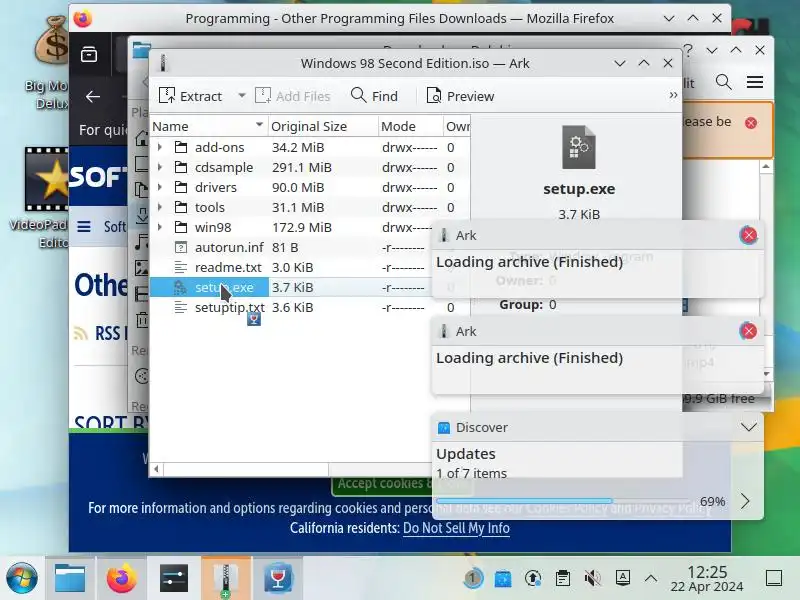Screen dimensions: 800x600
Task: Open Discover tray icon
Action: pyautogui.click(x=503, y=579)
